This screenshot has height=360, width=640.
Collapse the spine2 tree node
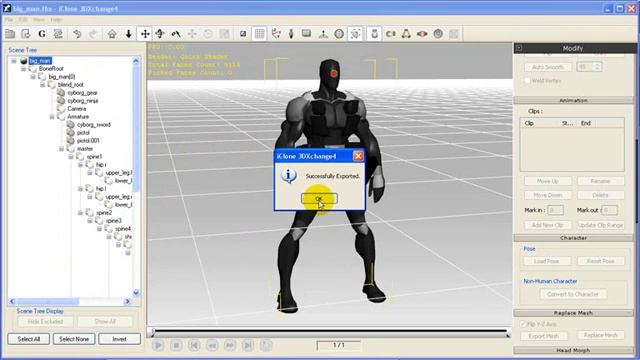80,213
